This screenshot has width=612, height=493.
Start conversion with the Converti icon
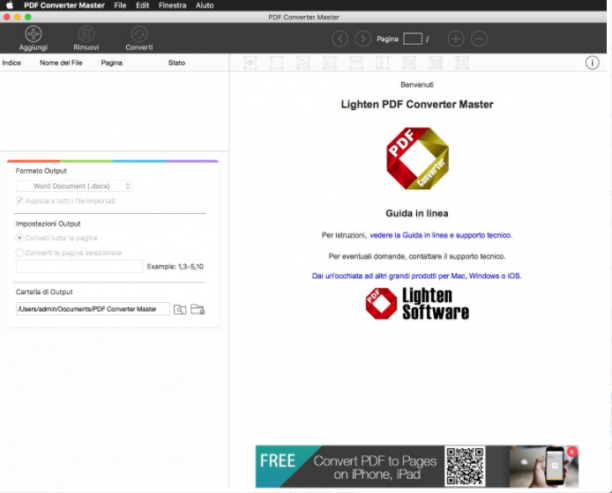[x=139, y=34]
